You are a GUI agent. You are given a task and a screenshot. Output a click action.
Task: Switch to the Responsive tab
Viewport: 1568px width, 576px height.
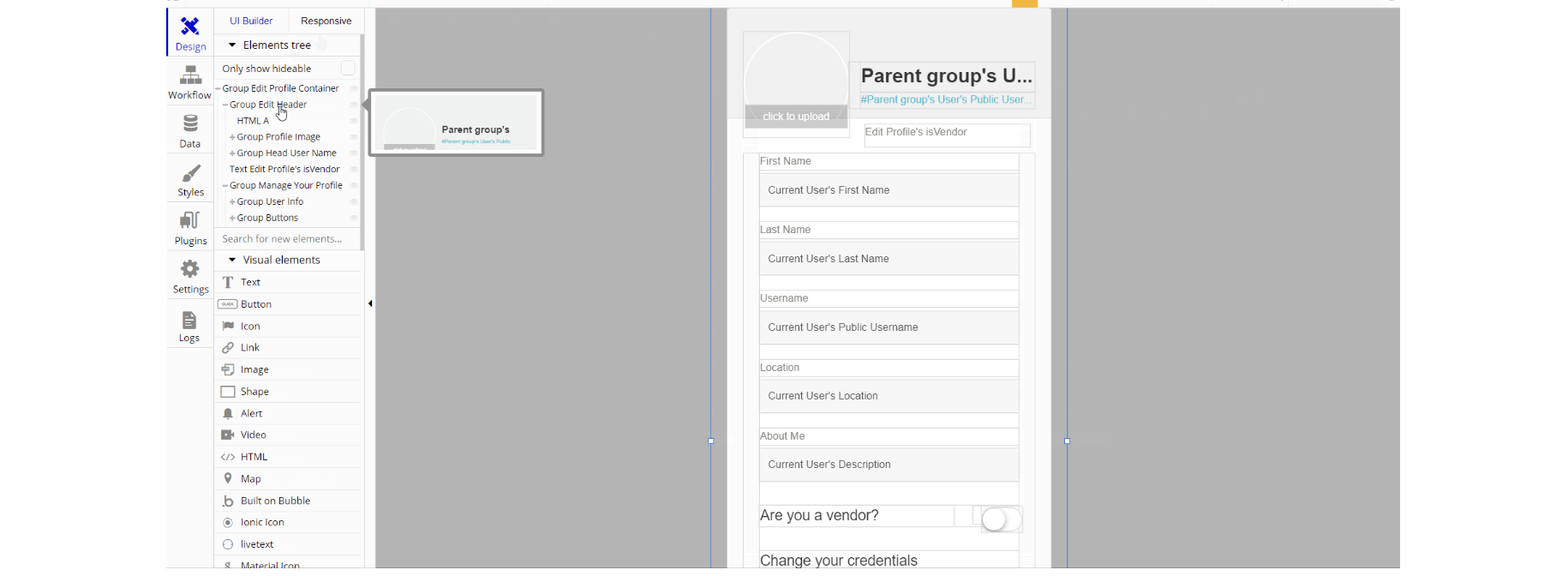(326, 21)
